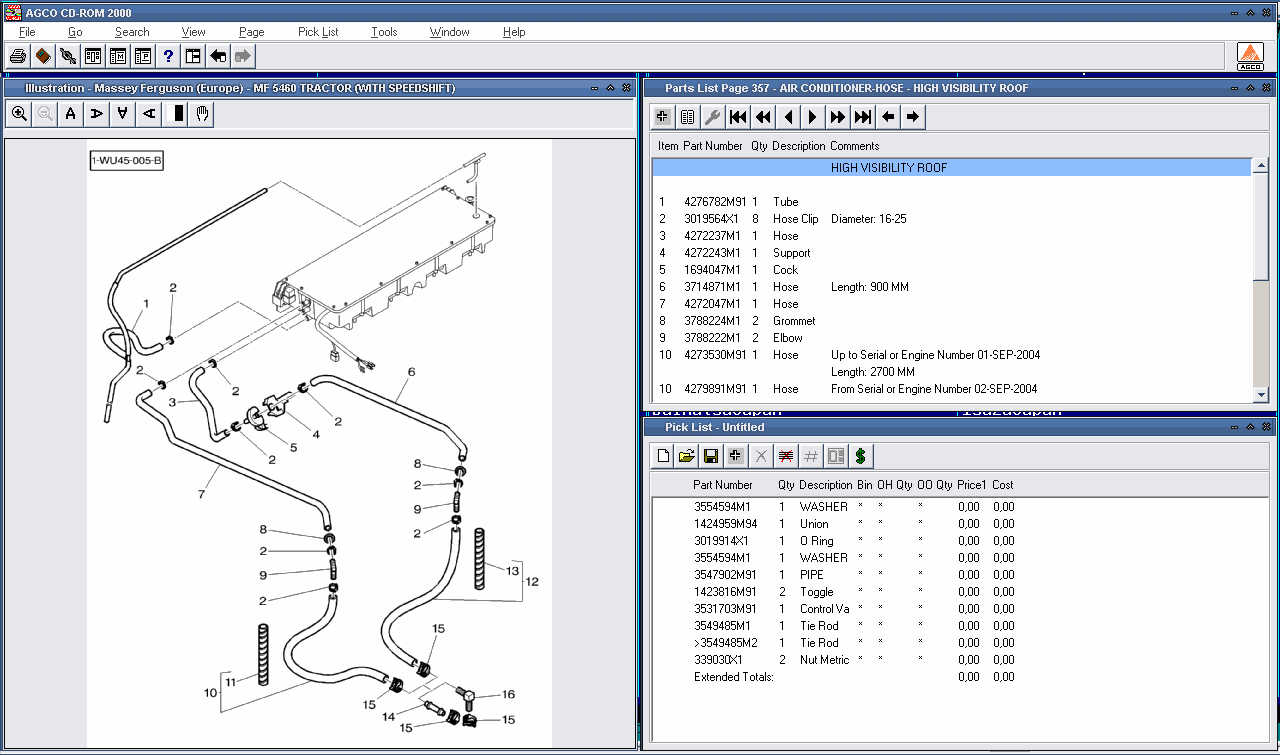Click the blue question mark help icon

168,56
